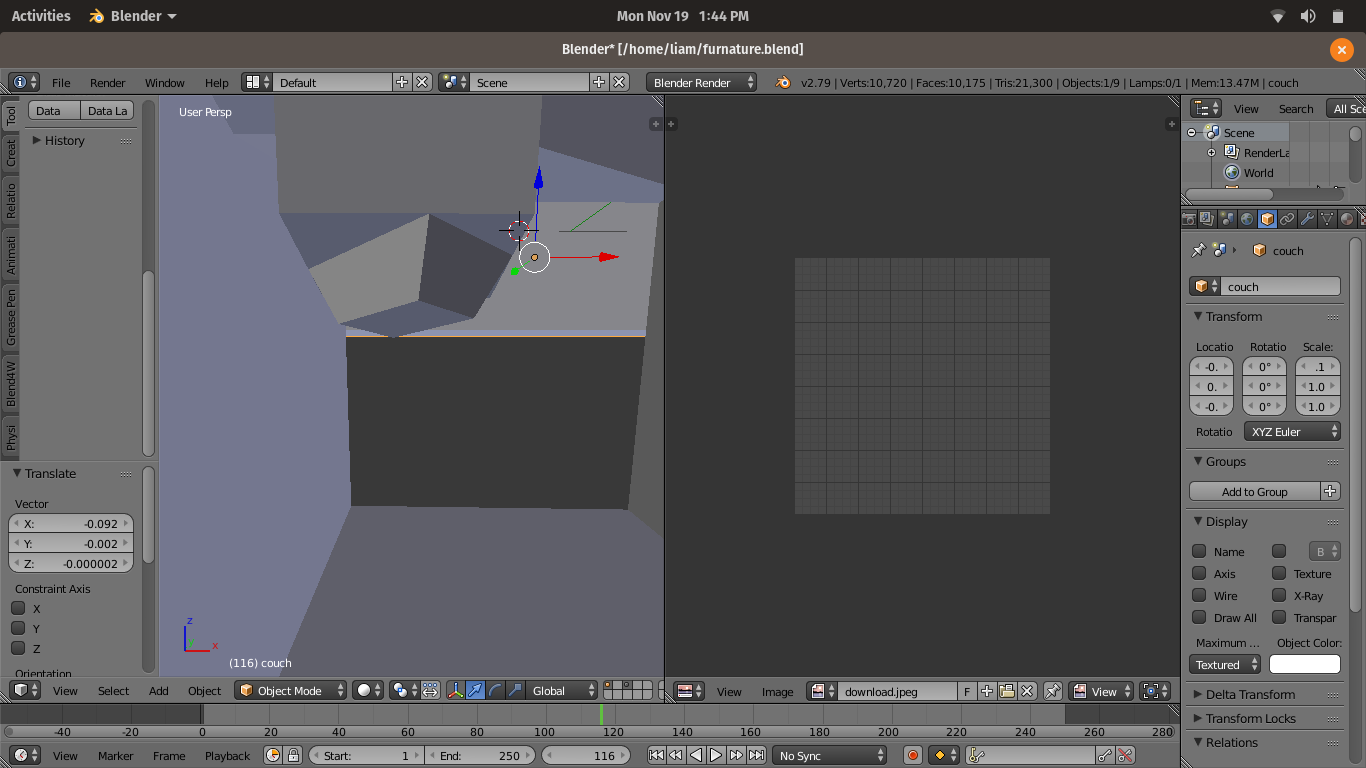Toggle the X-Ray display checkbox

click(x=1279, y=596)
